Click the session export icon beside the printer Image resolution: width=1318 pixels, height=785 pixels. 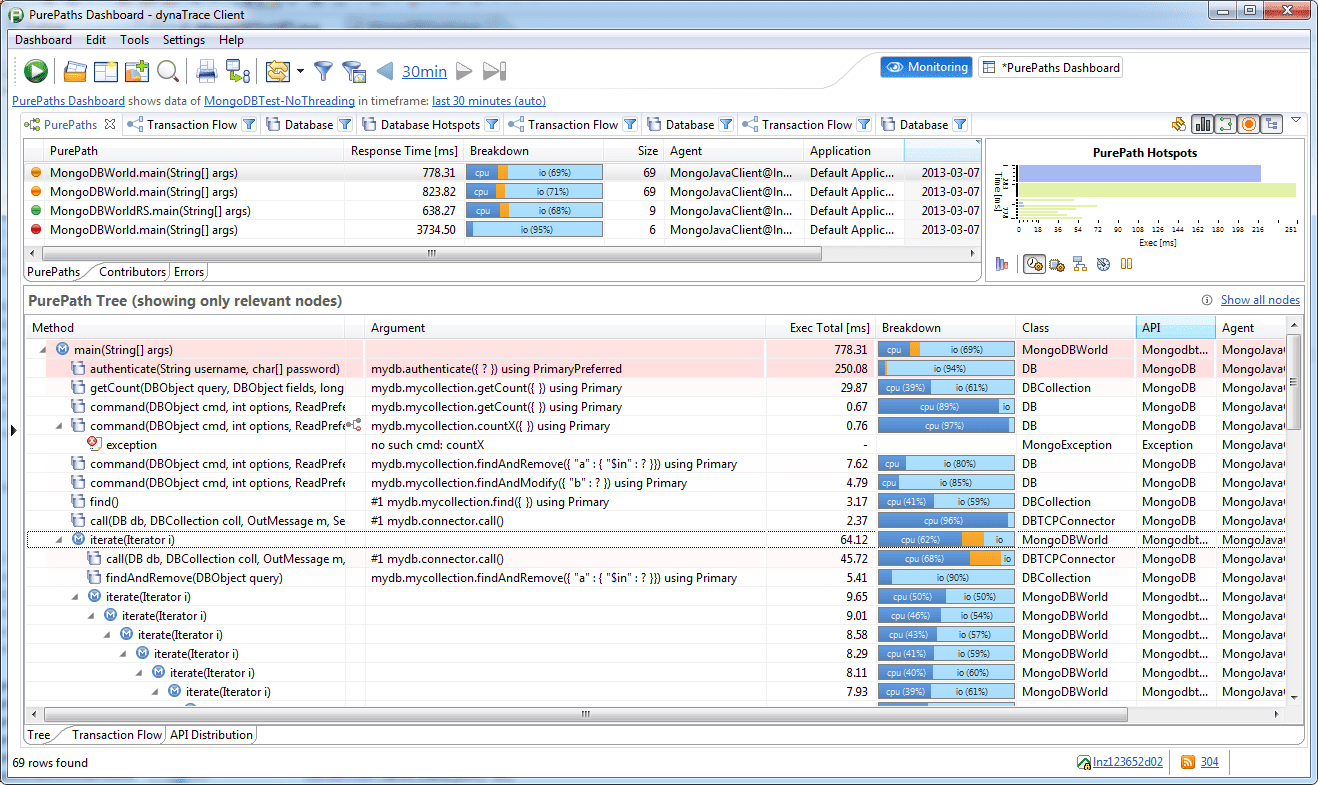[x=238, y=71]
